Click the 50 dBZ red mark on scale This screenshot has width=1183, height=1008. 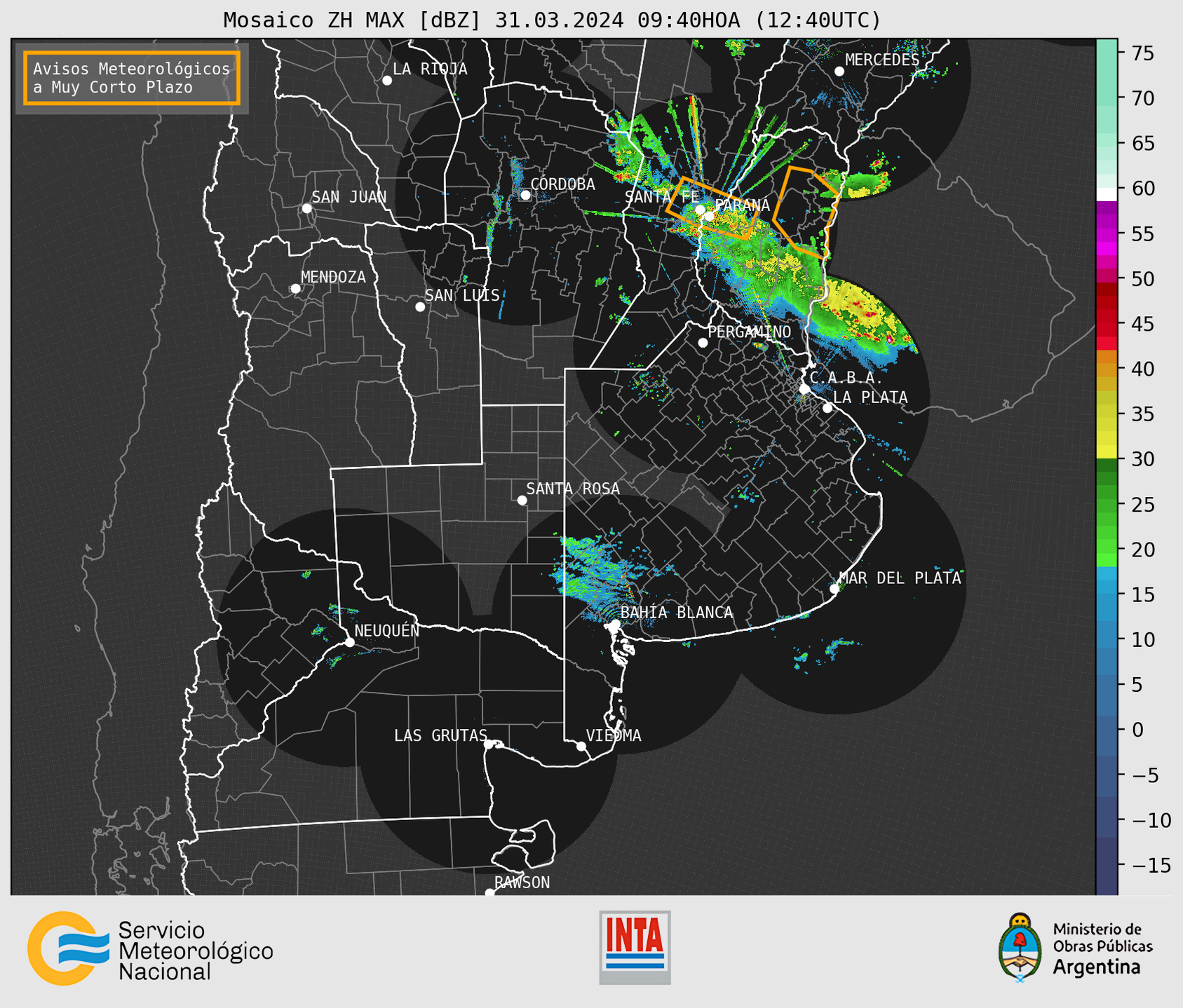click(1107, 279)
